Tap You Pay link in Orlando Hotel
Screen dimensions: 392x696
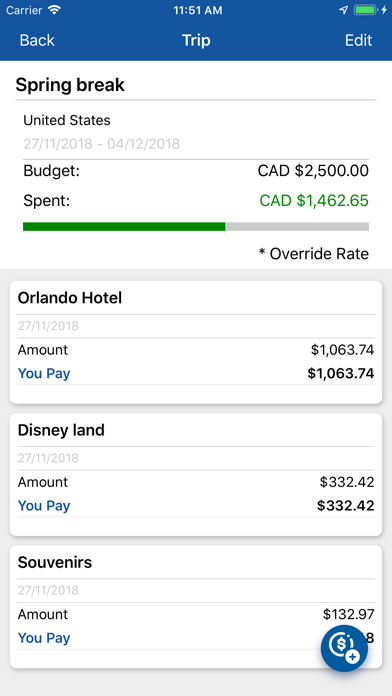(x=44, y=373)
